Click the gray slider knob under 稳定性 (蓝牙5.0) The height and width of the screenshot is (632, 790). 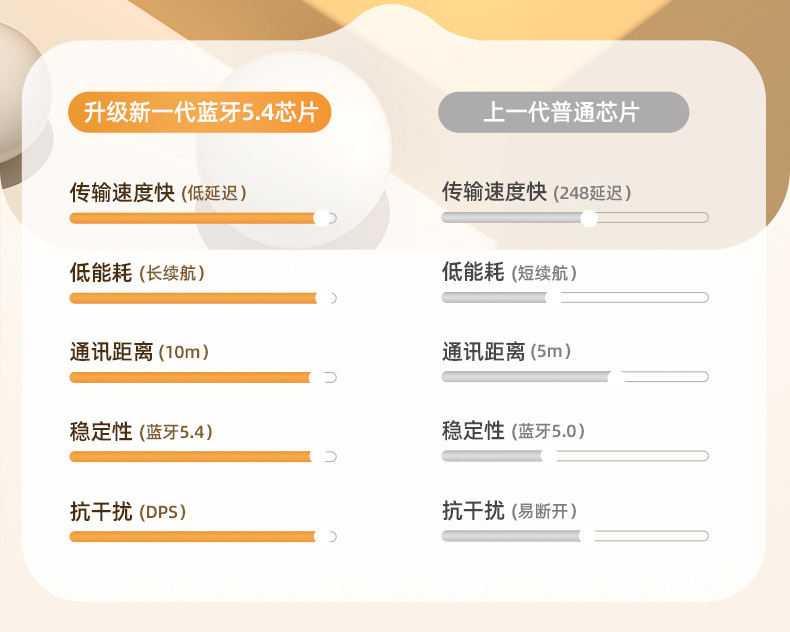548,456
